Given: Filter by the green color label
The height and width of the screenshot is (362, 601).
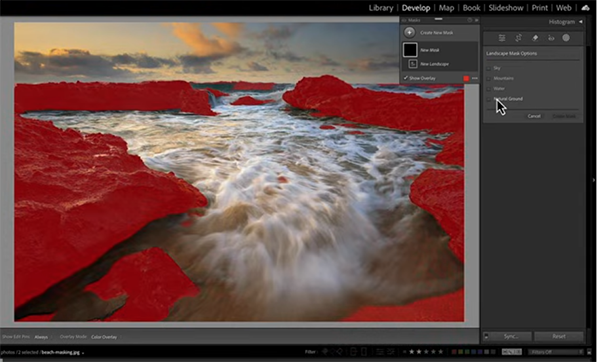Looking at the screenshot, I should [x=467, y=352].
